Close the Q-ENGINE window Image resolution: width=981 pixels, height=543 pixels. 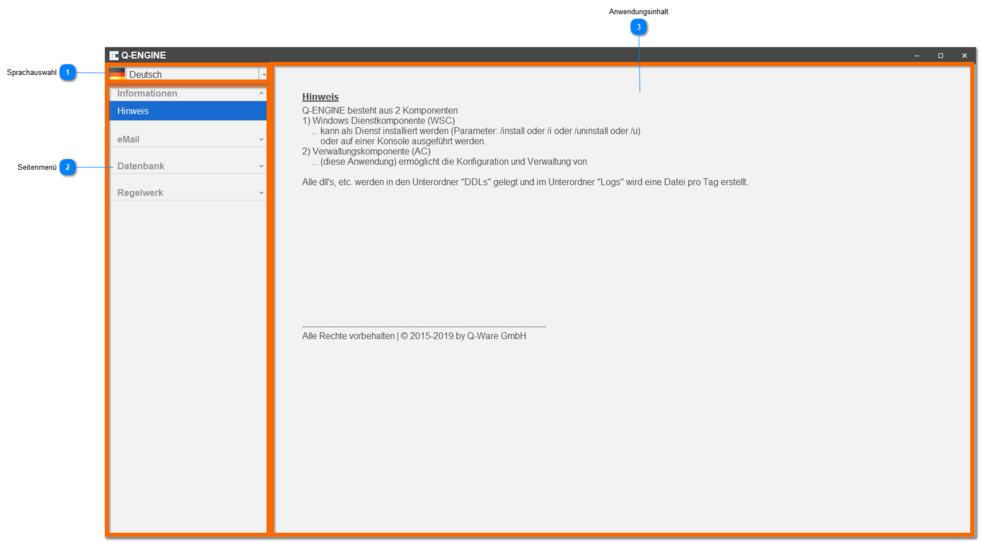point(964,56)
